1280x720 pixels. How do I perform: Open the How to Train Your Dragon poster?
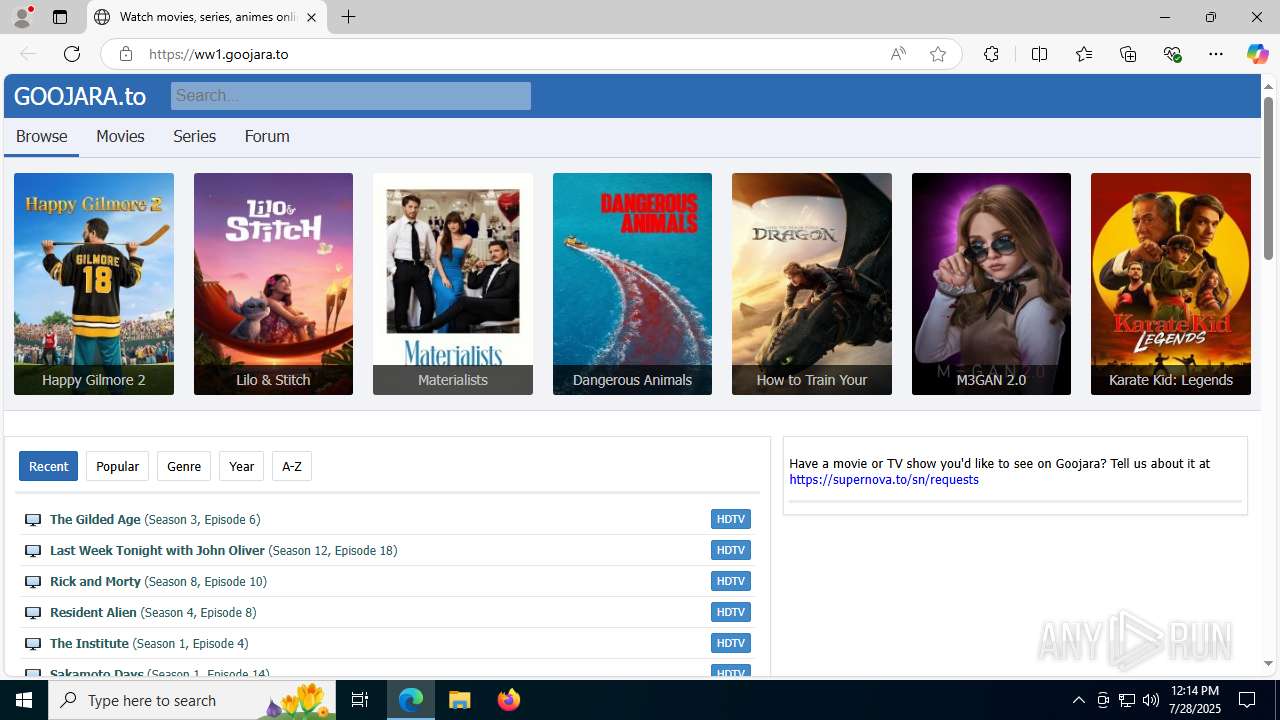click(812, 284)
